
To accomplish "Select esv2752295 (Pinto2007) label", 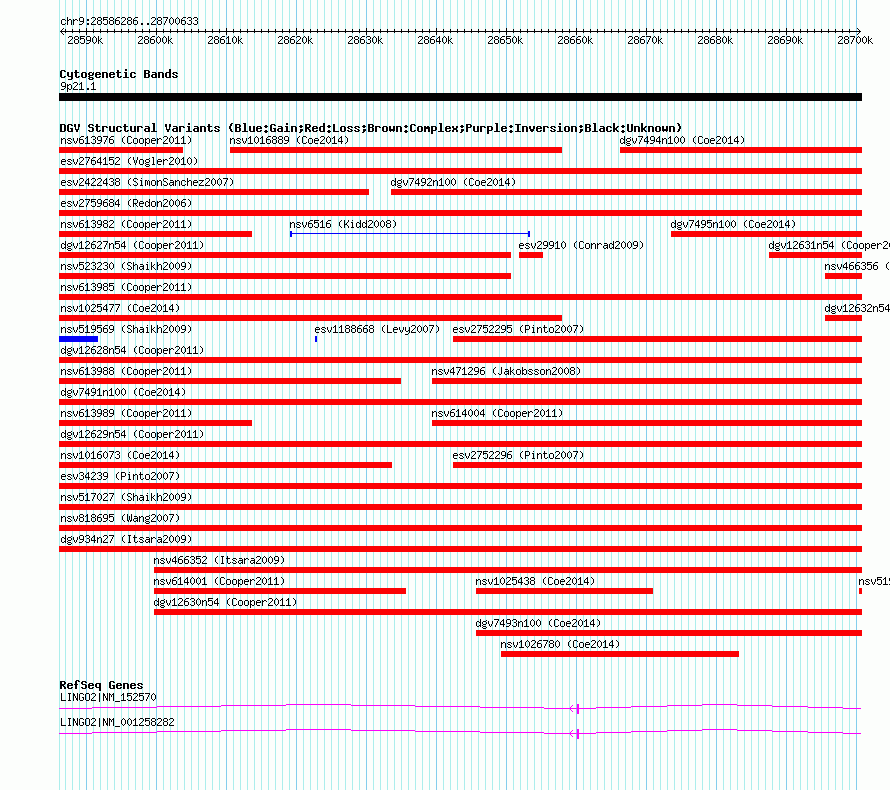I will tap(518, 329).
